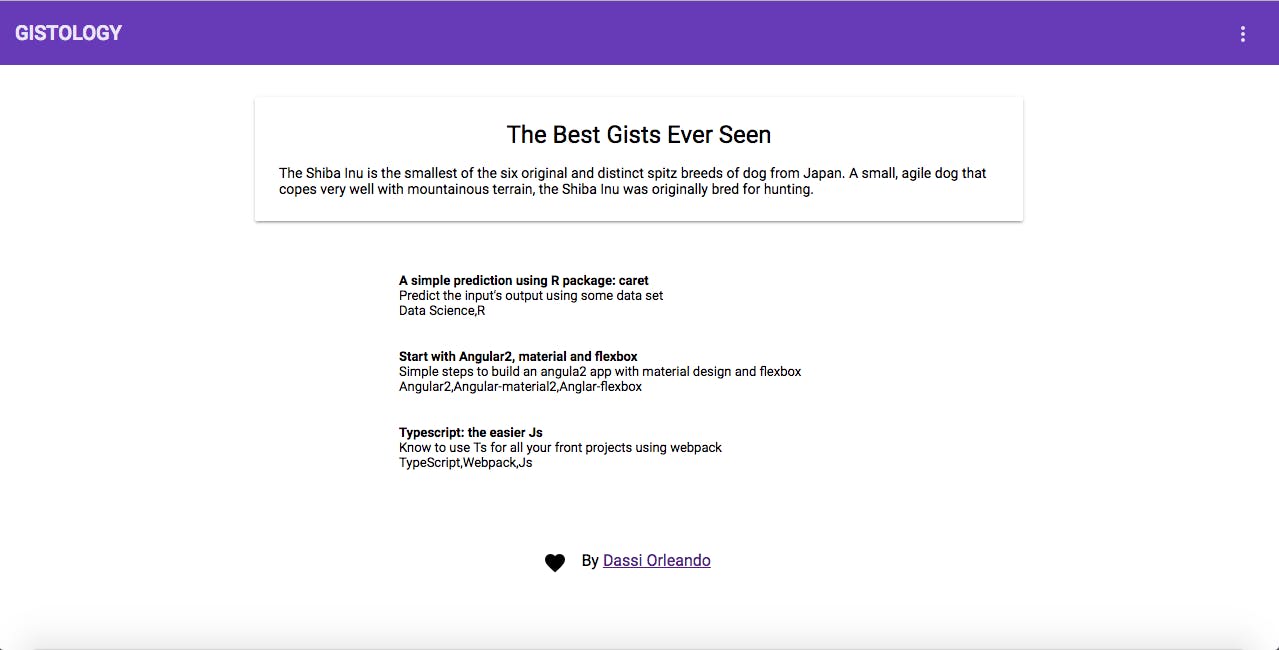Screen dimensions: 1279x650
Task: Click 'The Best Gists Ever Seen' heading
Action: click(x=638, y=135)
